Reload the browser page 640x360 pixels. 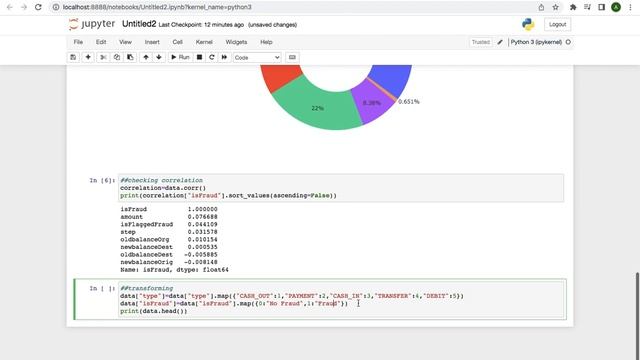click(x=38, y=7)
